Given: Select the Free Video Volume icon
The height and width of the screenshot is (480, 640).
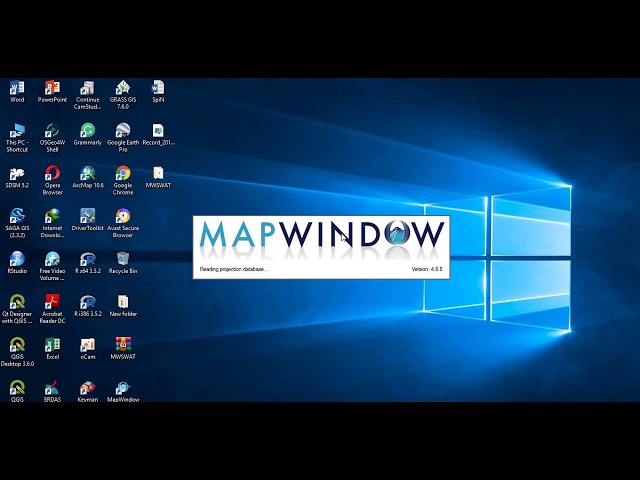Looking at the screenshot, I should click(52, 266).
